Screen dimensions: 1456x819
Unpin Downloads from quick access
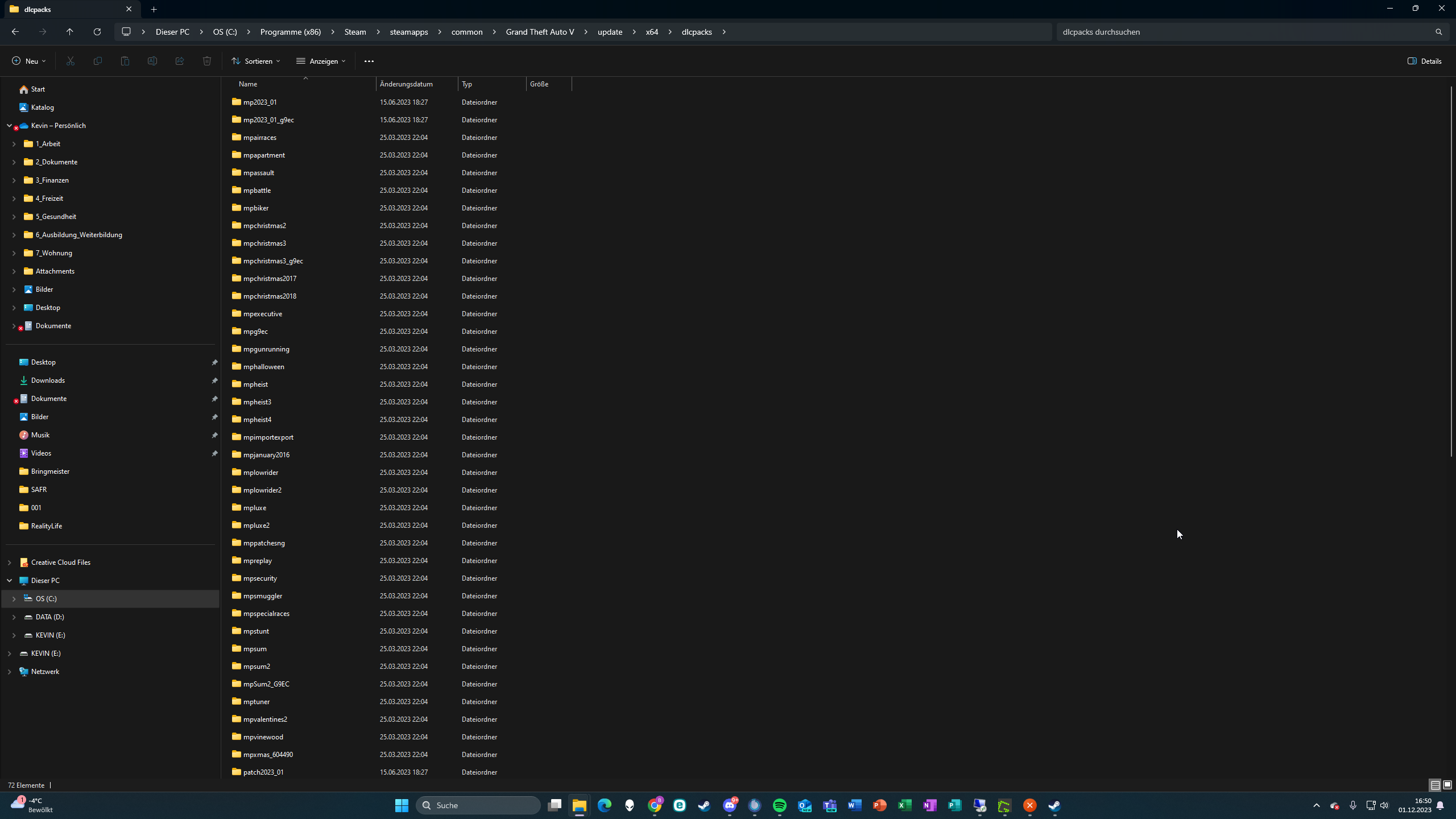[x=214, y=380]
